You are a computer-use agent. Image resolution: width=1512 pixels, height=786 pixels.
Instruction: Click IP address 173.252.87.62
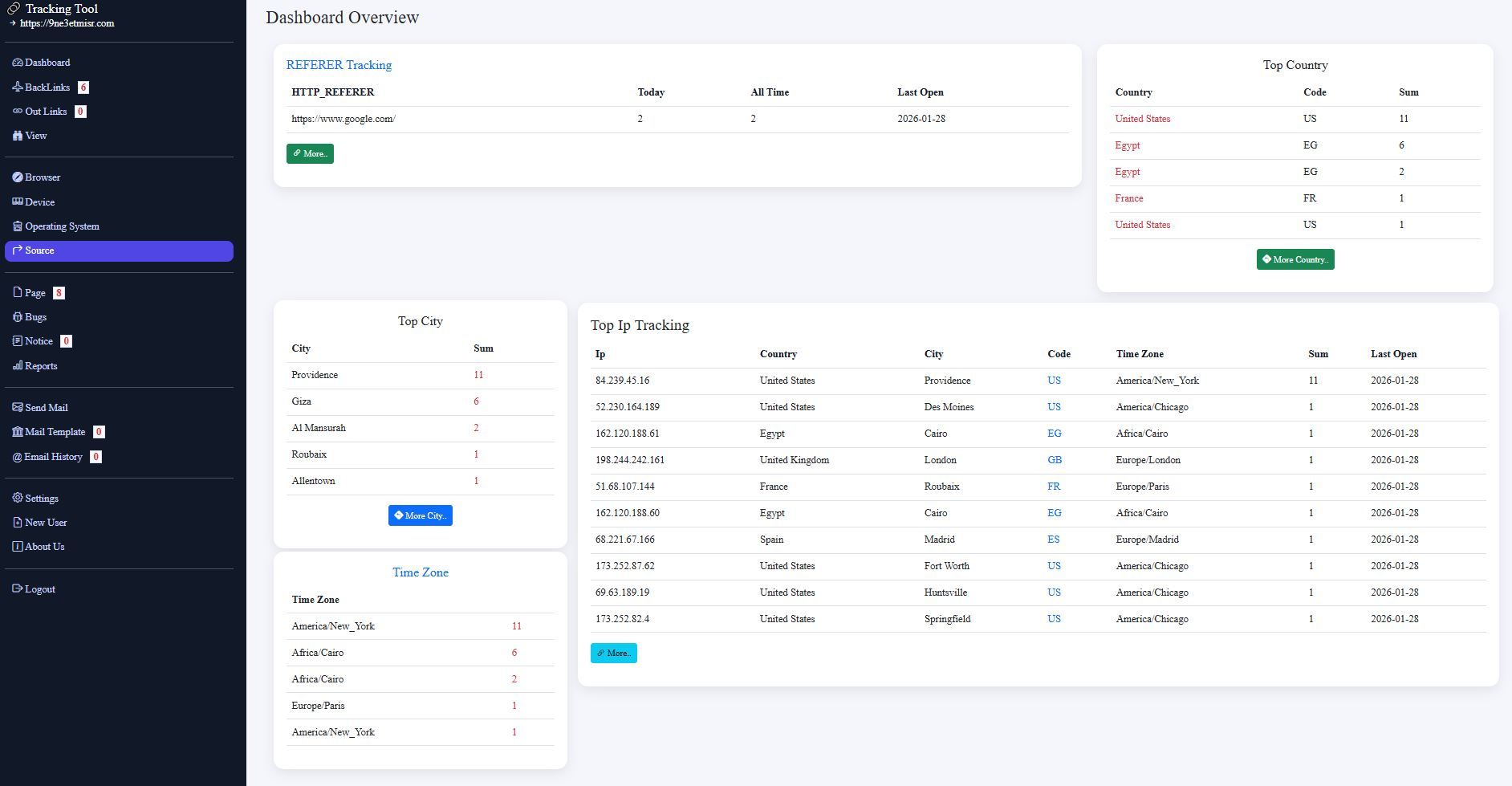625,566
